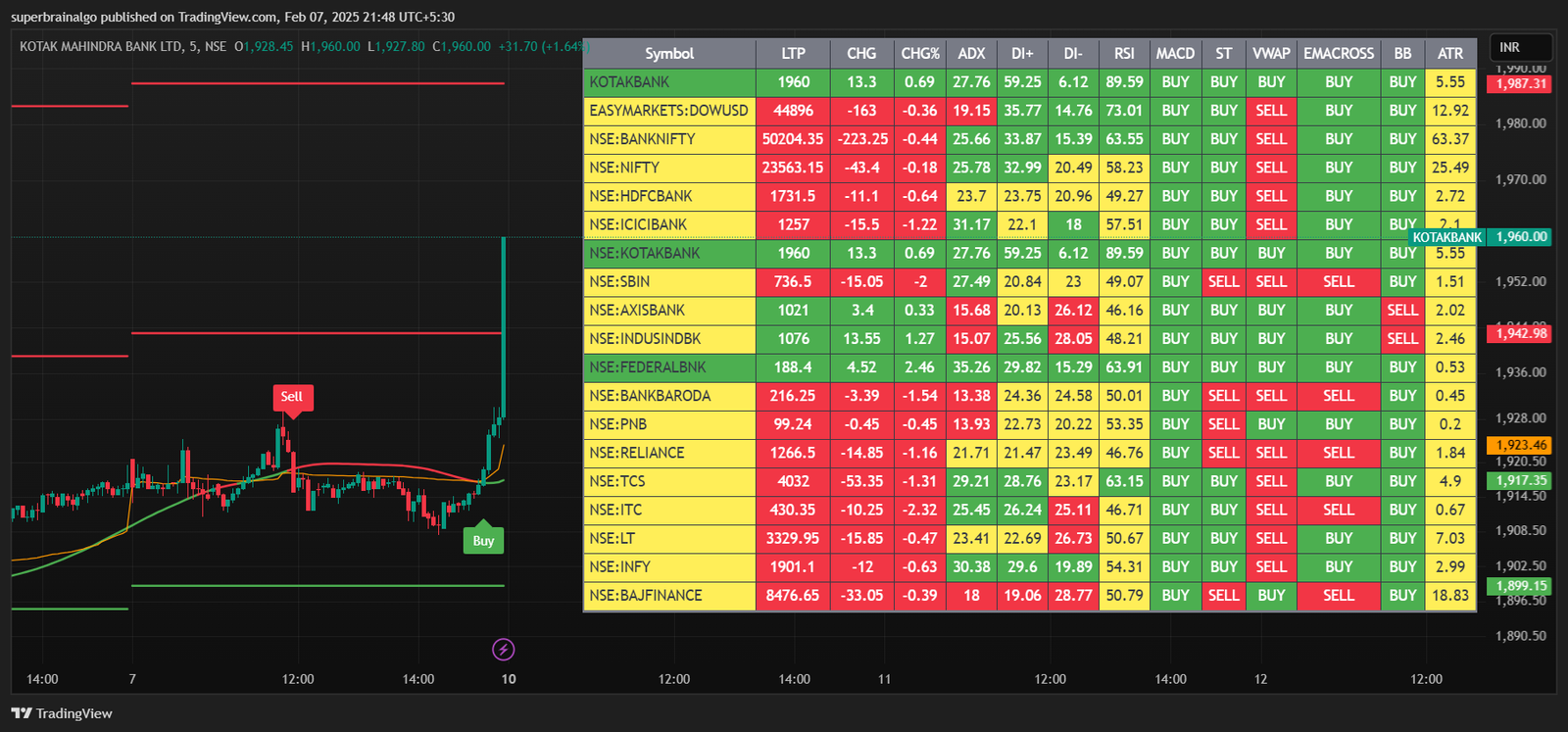Viewport: 1568px width, 732px height.
Task: Click the LTP column header
Action: (x=793, y=54)
